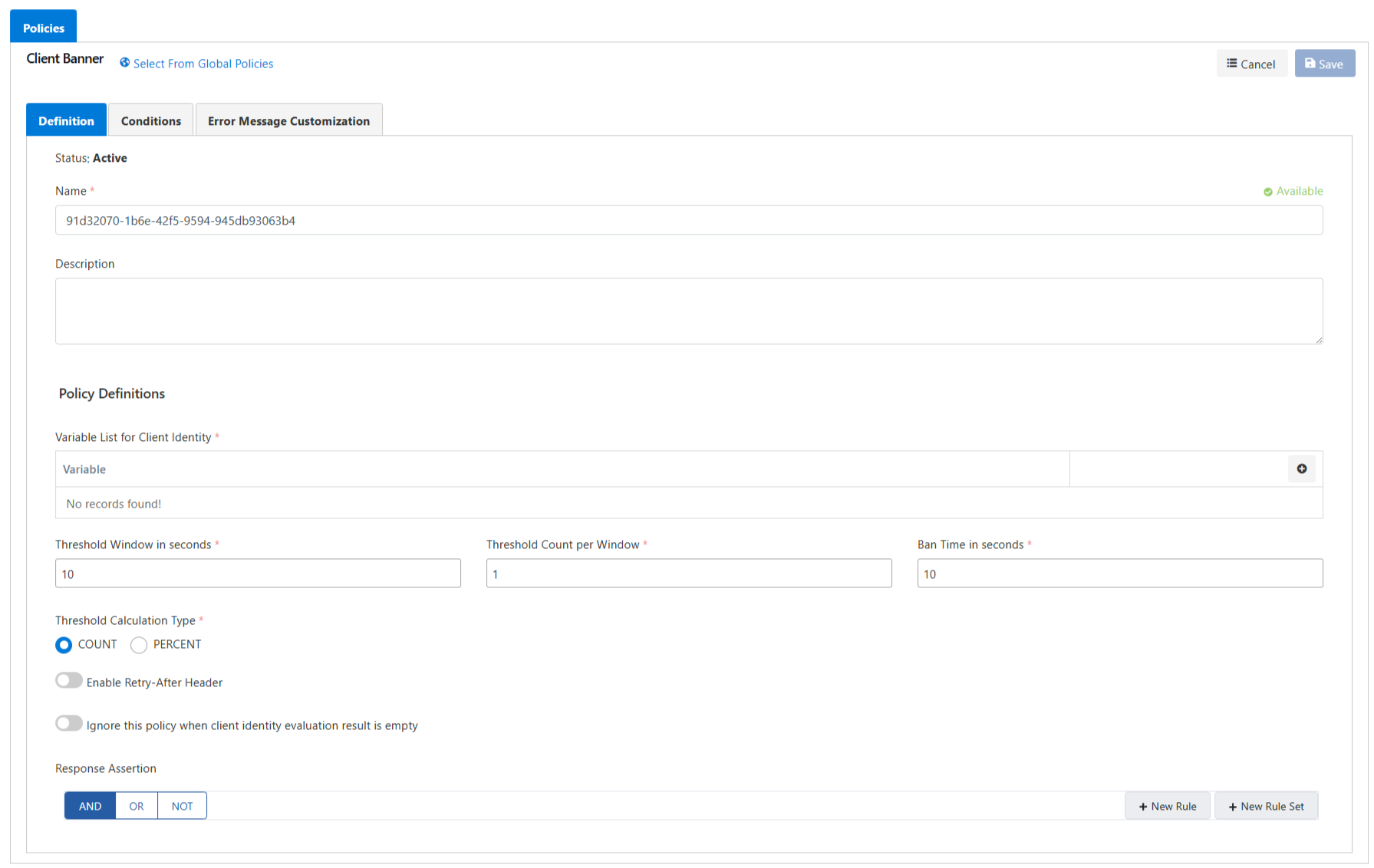Switch to the Conditions tab
This screenshot has height=868, width=1374.
tap(150, 121)
